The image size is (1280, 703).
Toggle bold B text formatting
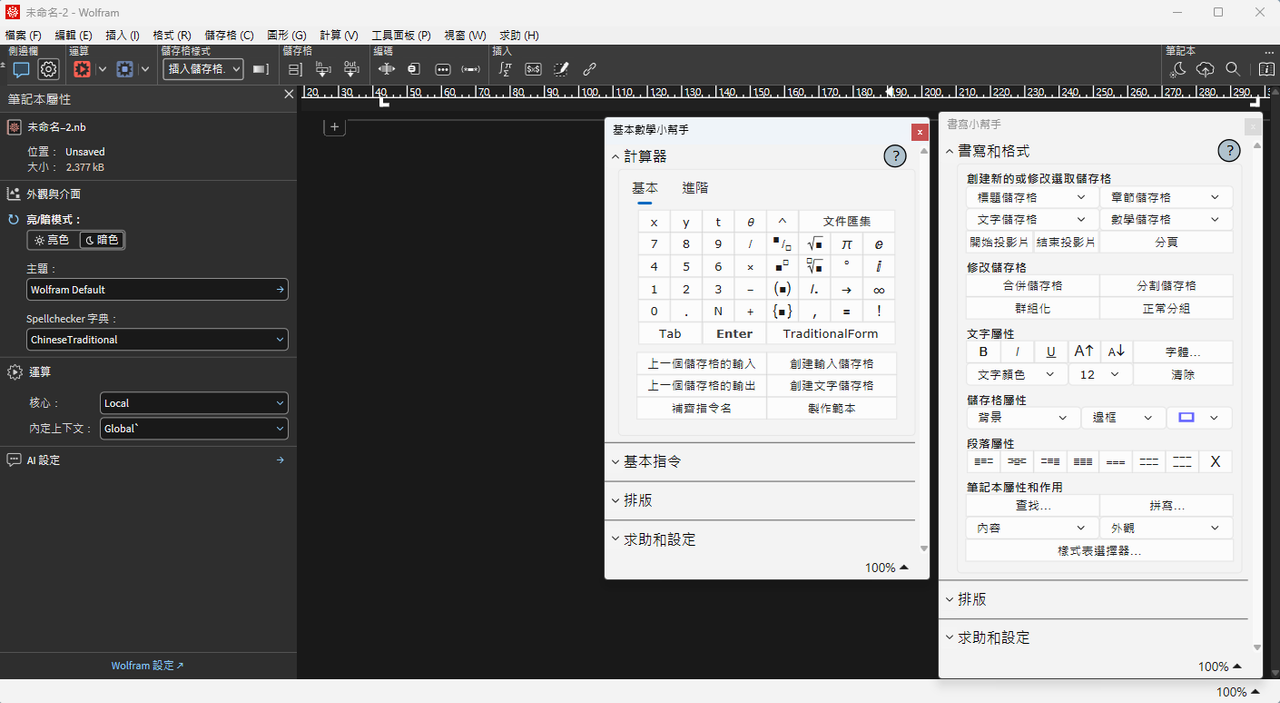point(983,351)
